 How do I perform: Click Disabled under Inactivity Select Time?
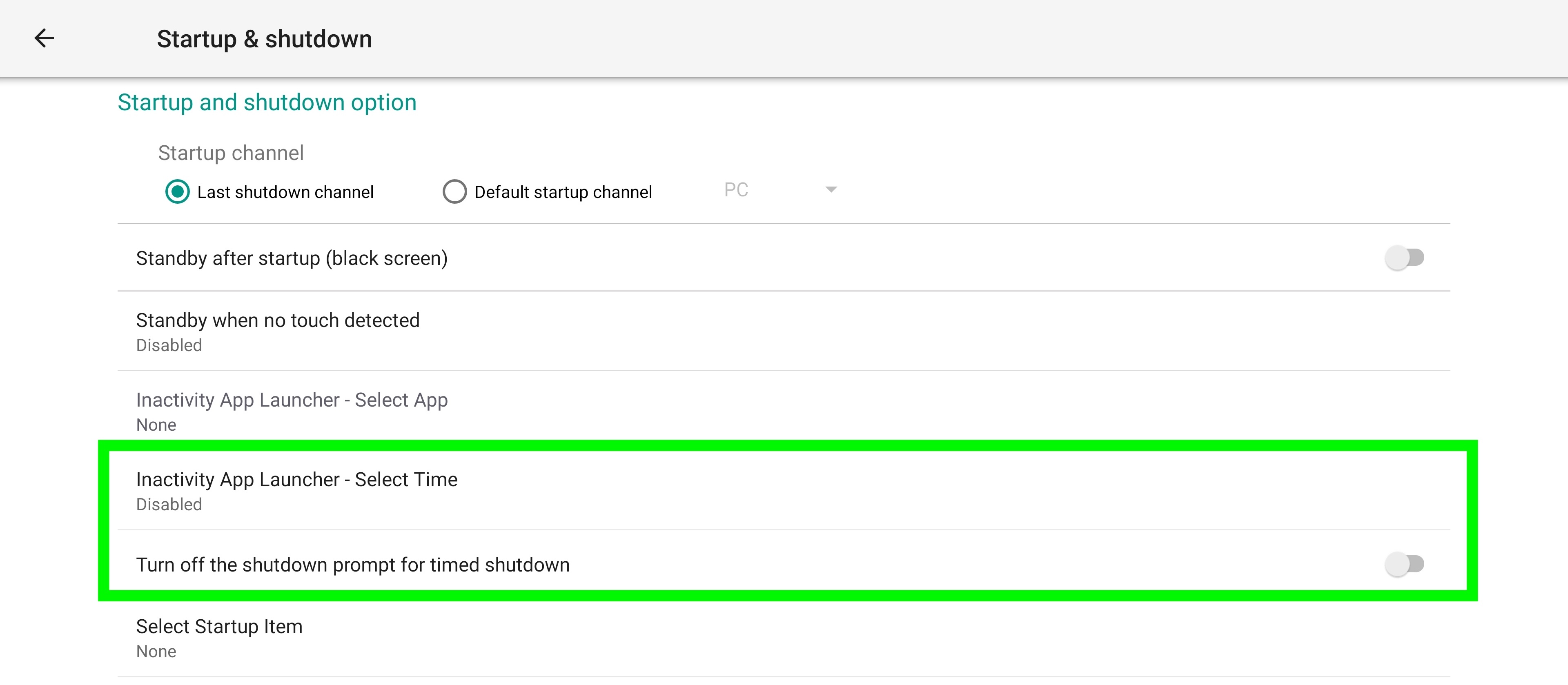click(169, 505)
